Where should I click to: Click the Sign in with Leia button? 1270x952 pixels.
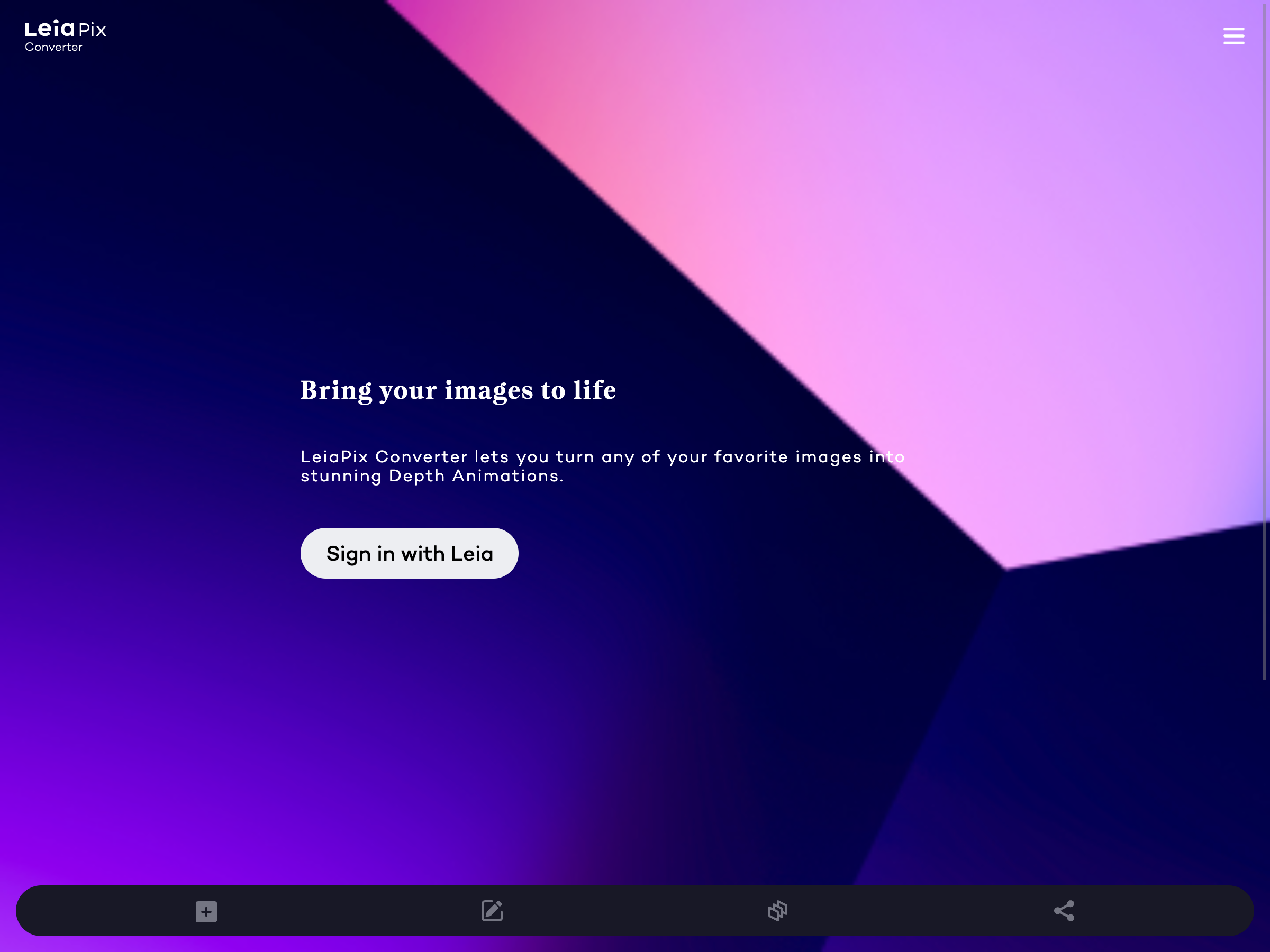410,553
